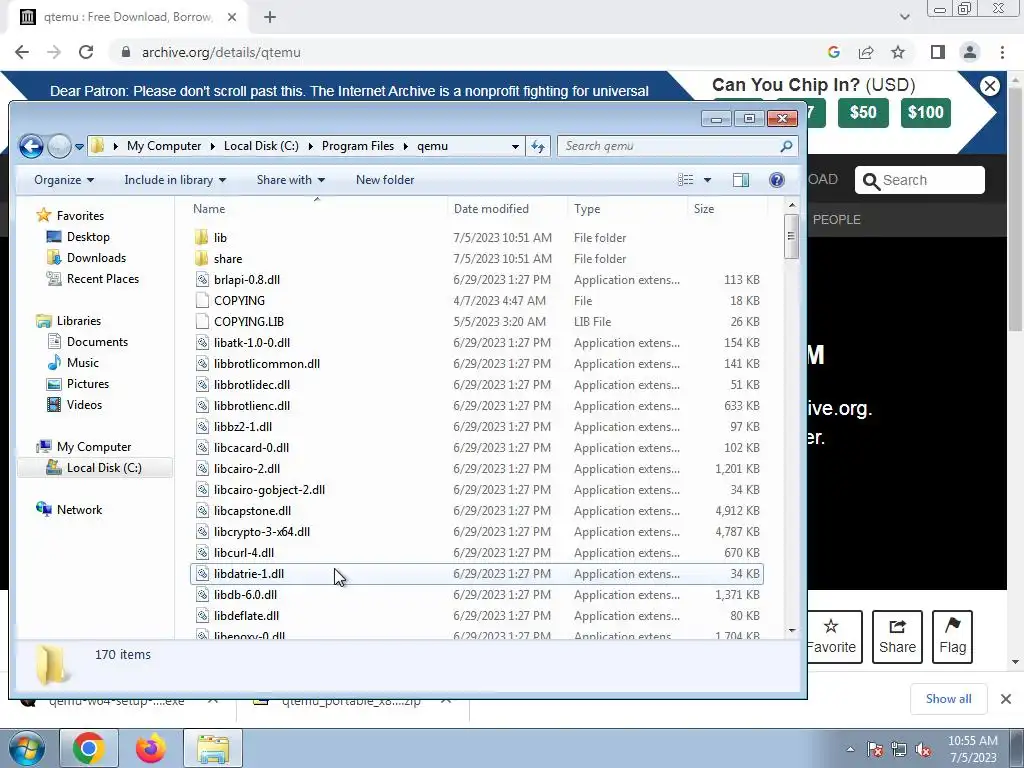1024x768 pixels.
Task: Open Music library
Action: coord(82,362)
